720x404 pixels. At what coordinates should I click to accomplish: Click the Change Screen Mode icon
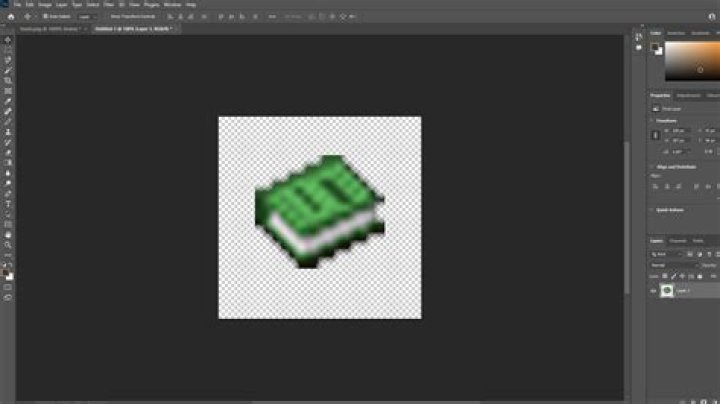[8, 297]
